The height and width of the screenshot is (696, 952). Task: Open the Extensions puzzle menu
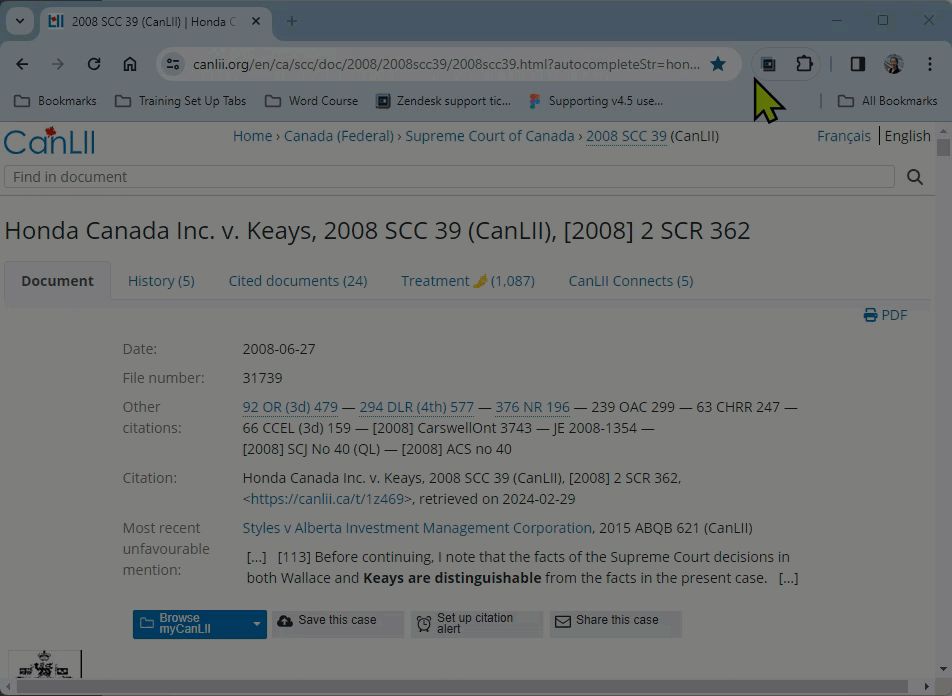(804, 64)
